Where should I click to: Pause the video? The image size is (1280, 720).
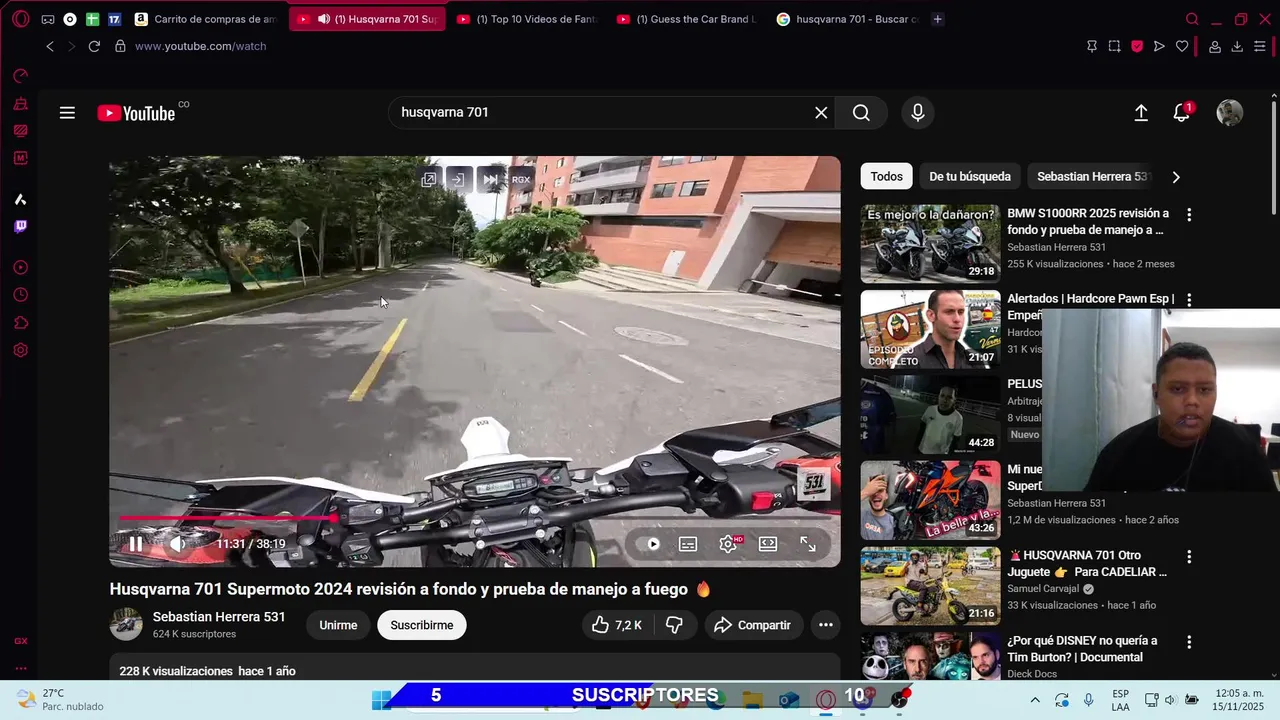(135, 544)
